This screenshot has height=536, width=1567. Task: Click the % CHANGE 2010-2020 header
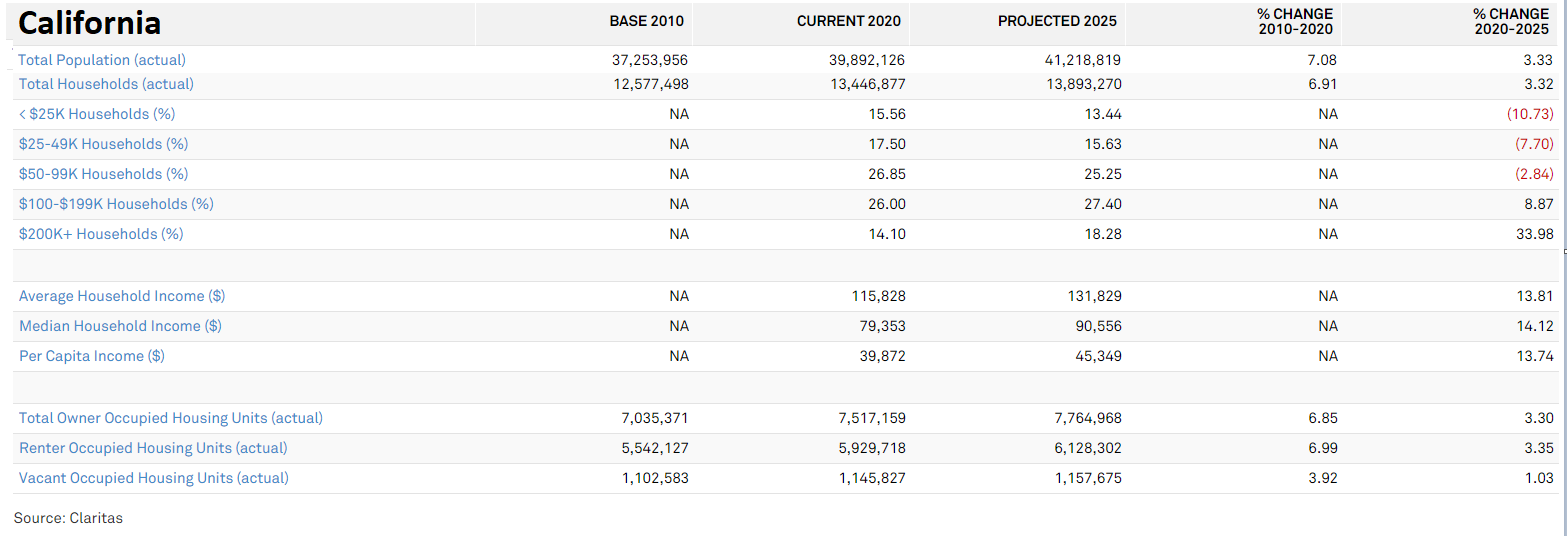(x=1295, y=21)
